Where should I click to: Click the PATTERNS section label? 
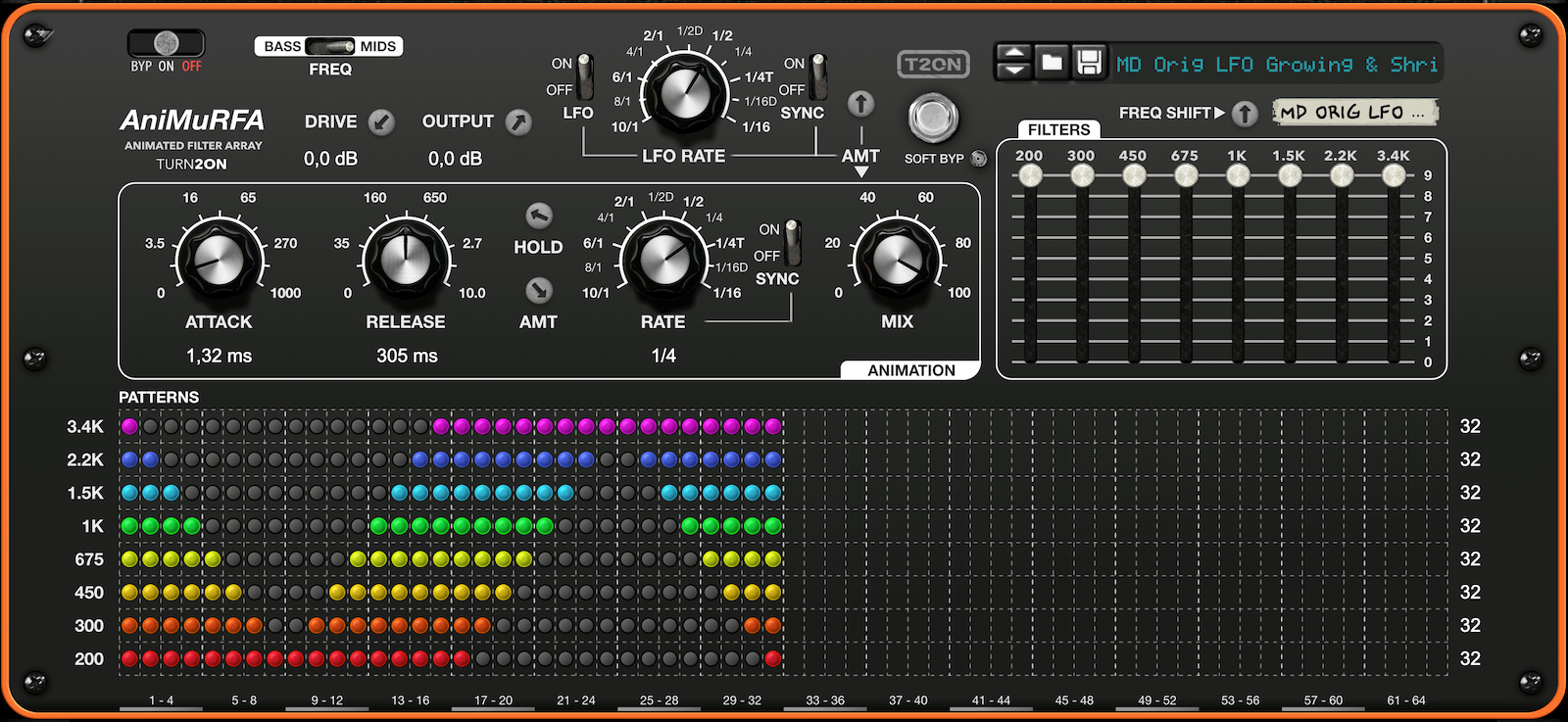coord(159,397)
